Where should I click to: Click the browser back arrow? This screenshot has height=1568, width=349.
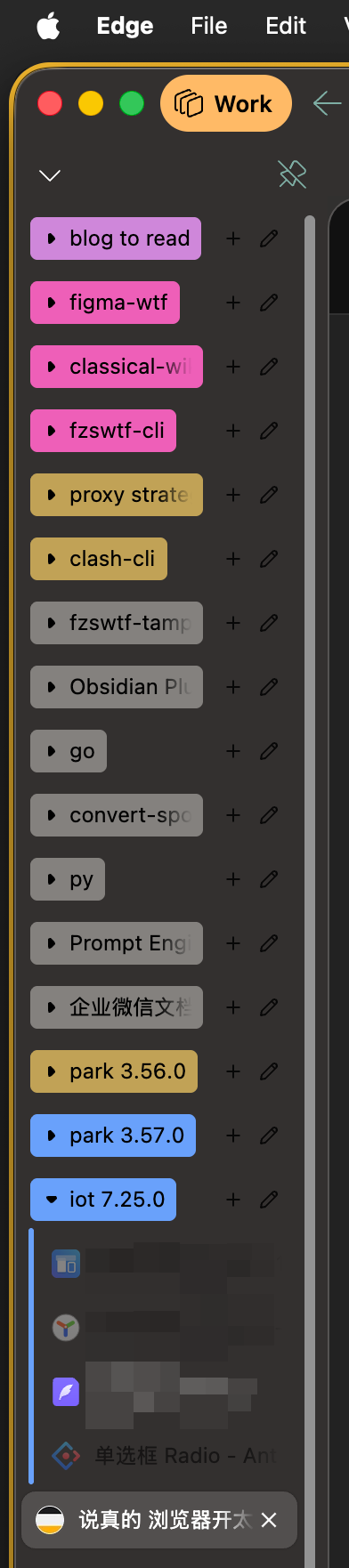(327, 104)
